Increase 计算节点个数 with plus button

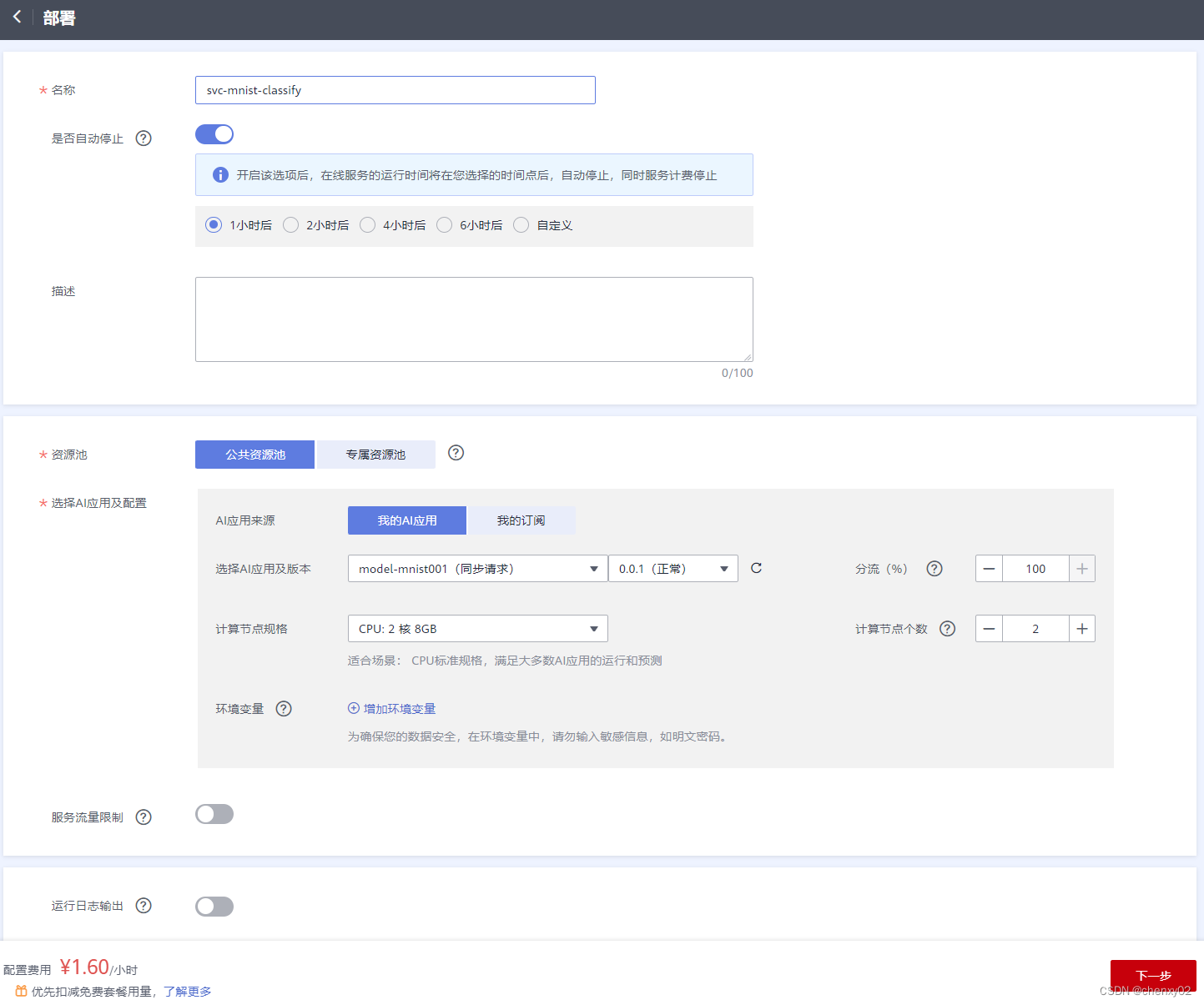coord(1082,629)
